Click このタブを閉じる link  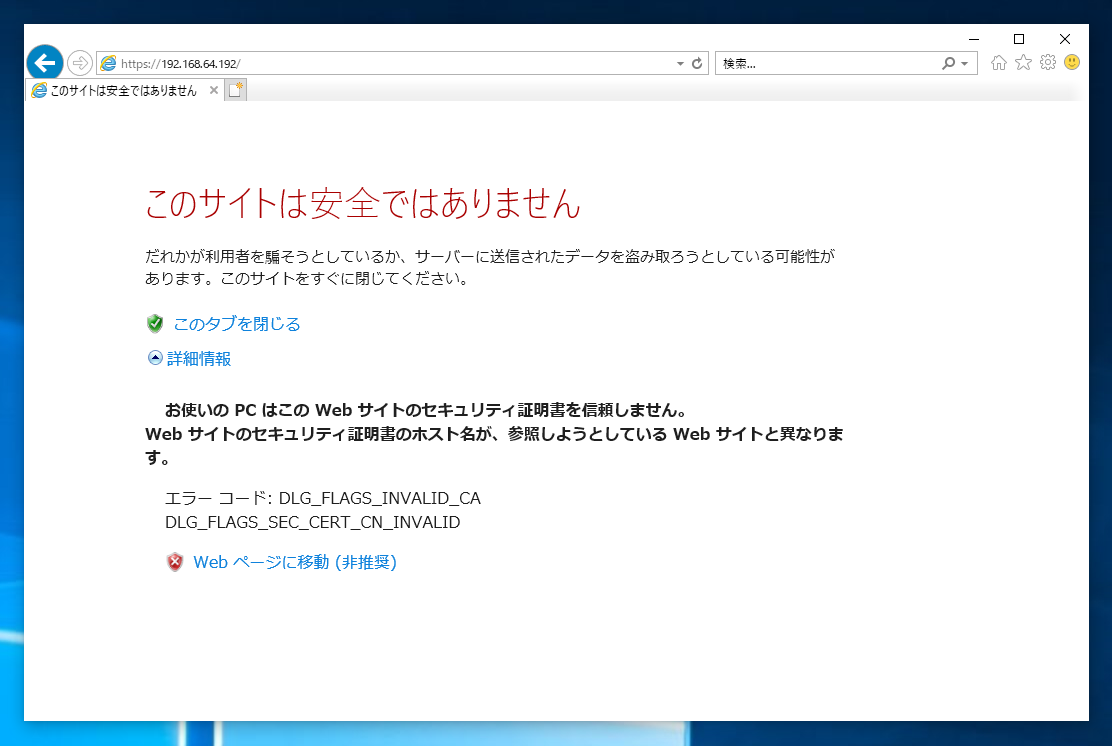pyautogui.click(x=237, y=324)
